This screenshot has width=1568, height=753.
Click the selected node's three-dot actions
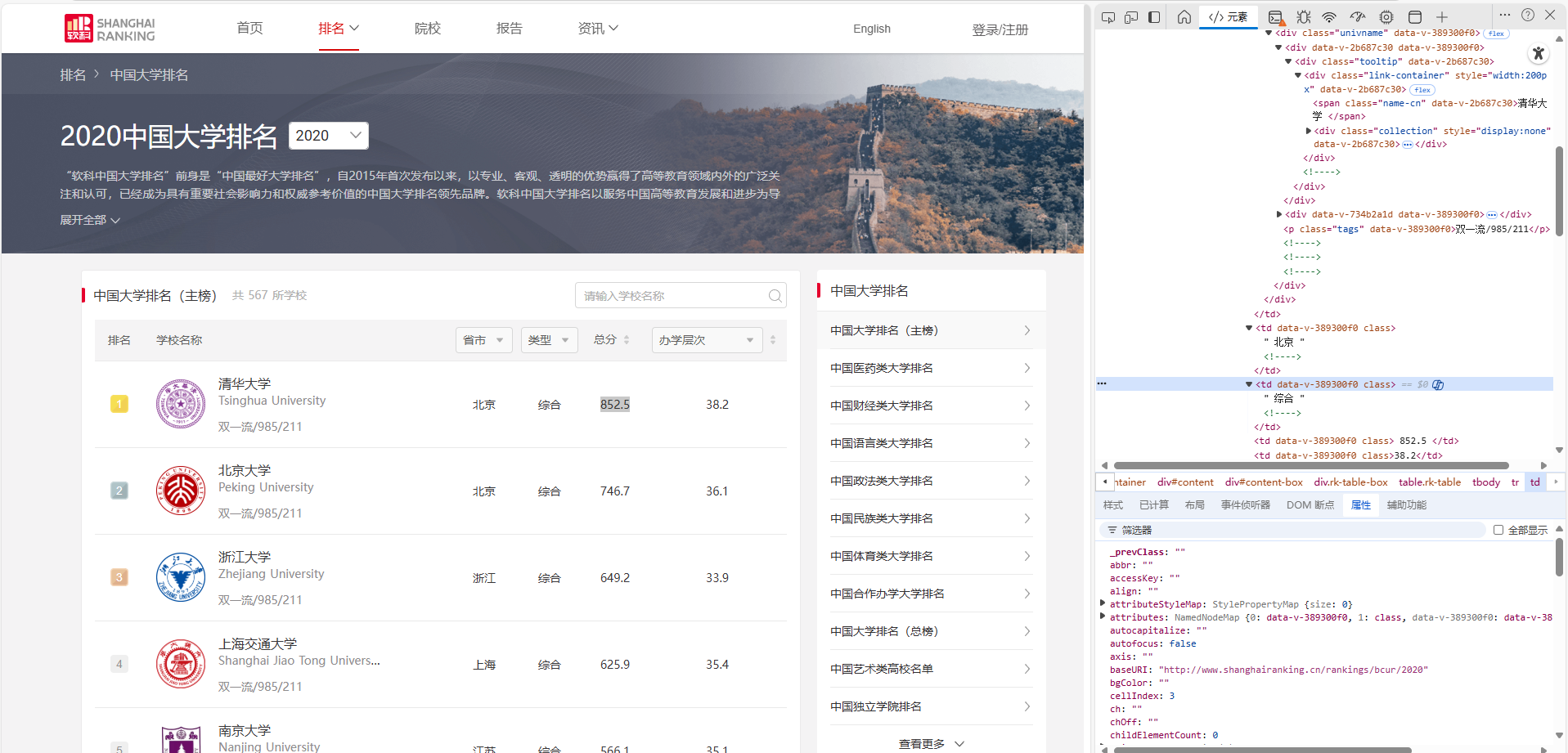pos(1102,384)
